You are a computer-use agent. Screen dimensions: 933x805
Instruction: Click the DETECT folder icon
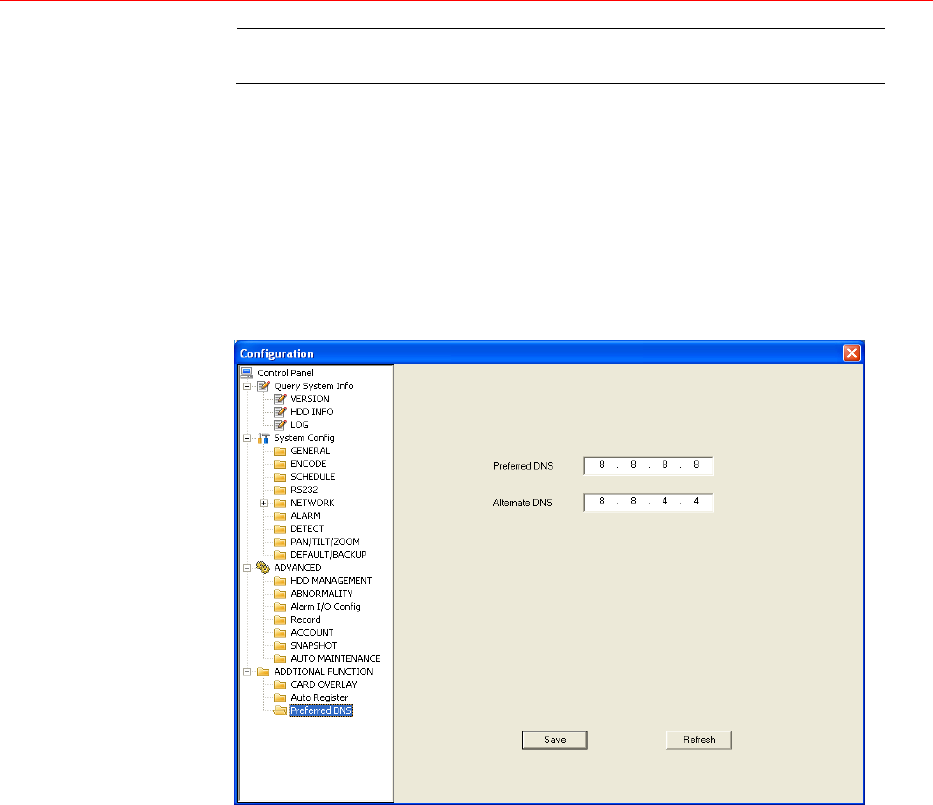pyautogui.click(x=280, y=529)
